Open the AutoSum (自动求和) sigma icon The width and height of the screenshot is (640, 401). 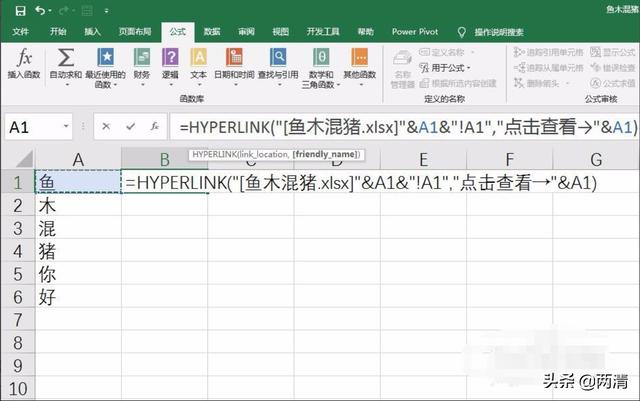pyautogui.click(x=66, y=59)
